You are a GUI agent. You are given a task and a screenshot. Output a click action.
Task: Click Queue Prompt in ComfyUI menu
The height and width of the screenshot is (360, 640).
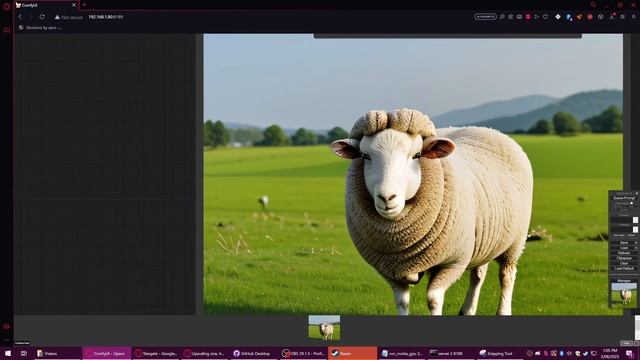point(624,198)
